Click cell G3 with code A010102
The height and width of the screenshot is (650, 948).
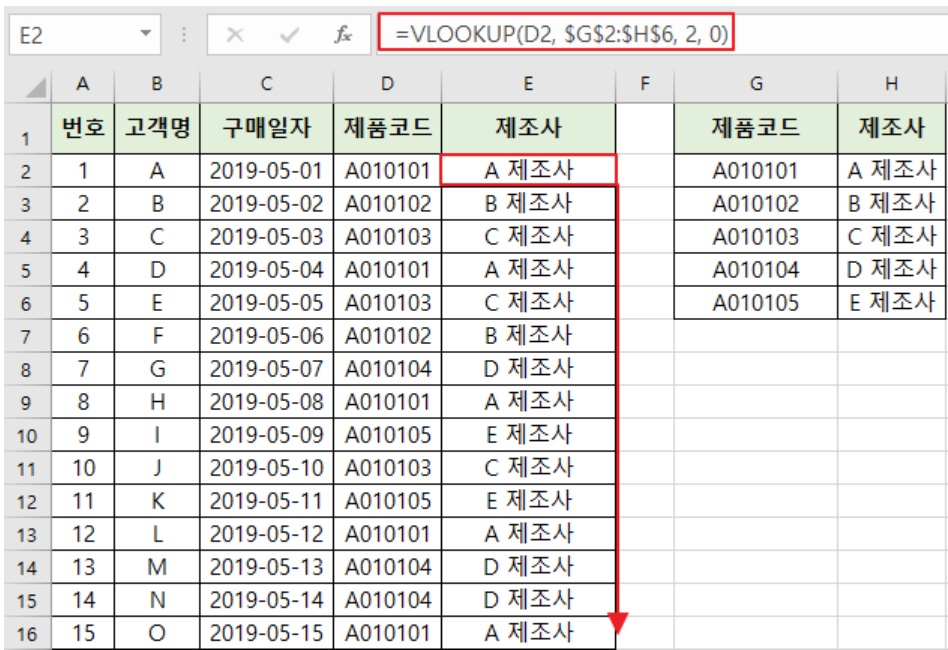point(756,204)
